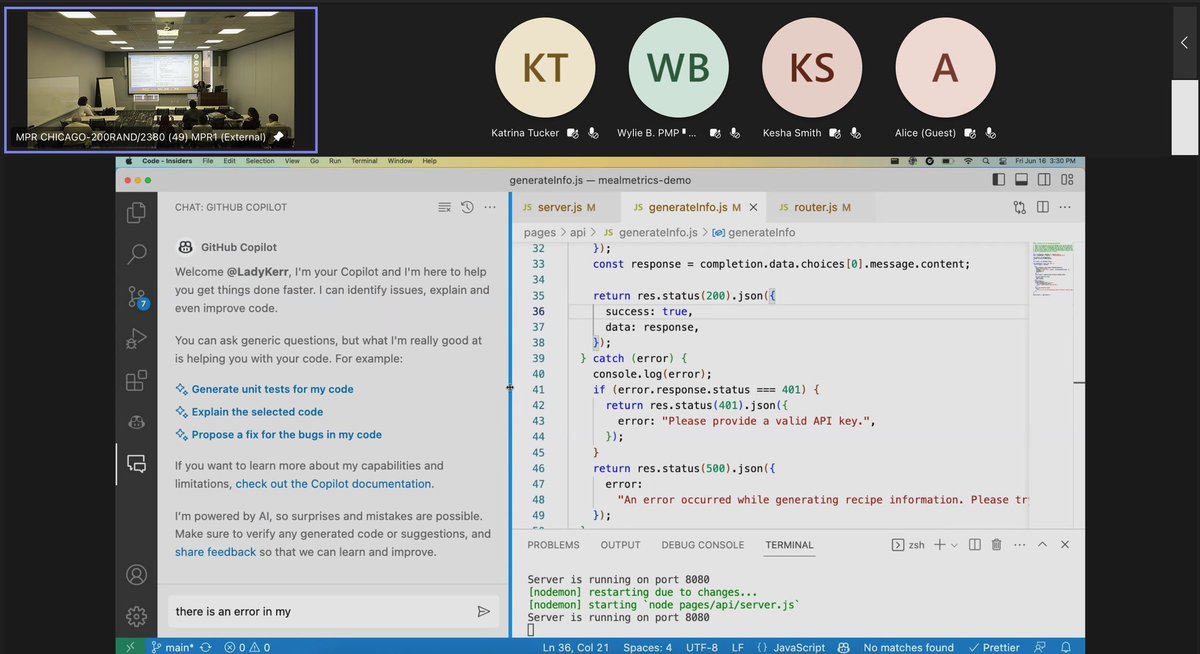Add a new terminal with plus icon

[940, 545]
